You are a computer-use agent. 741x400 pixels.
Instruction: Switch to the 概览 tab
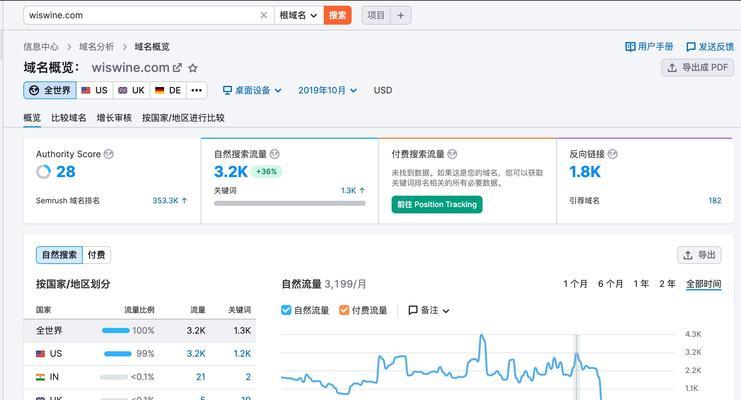[32, 118]
